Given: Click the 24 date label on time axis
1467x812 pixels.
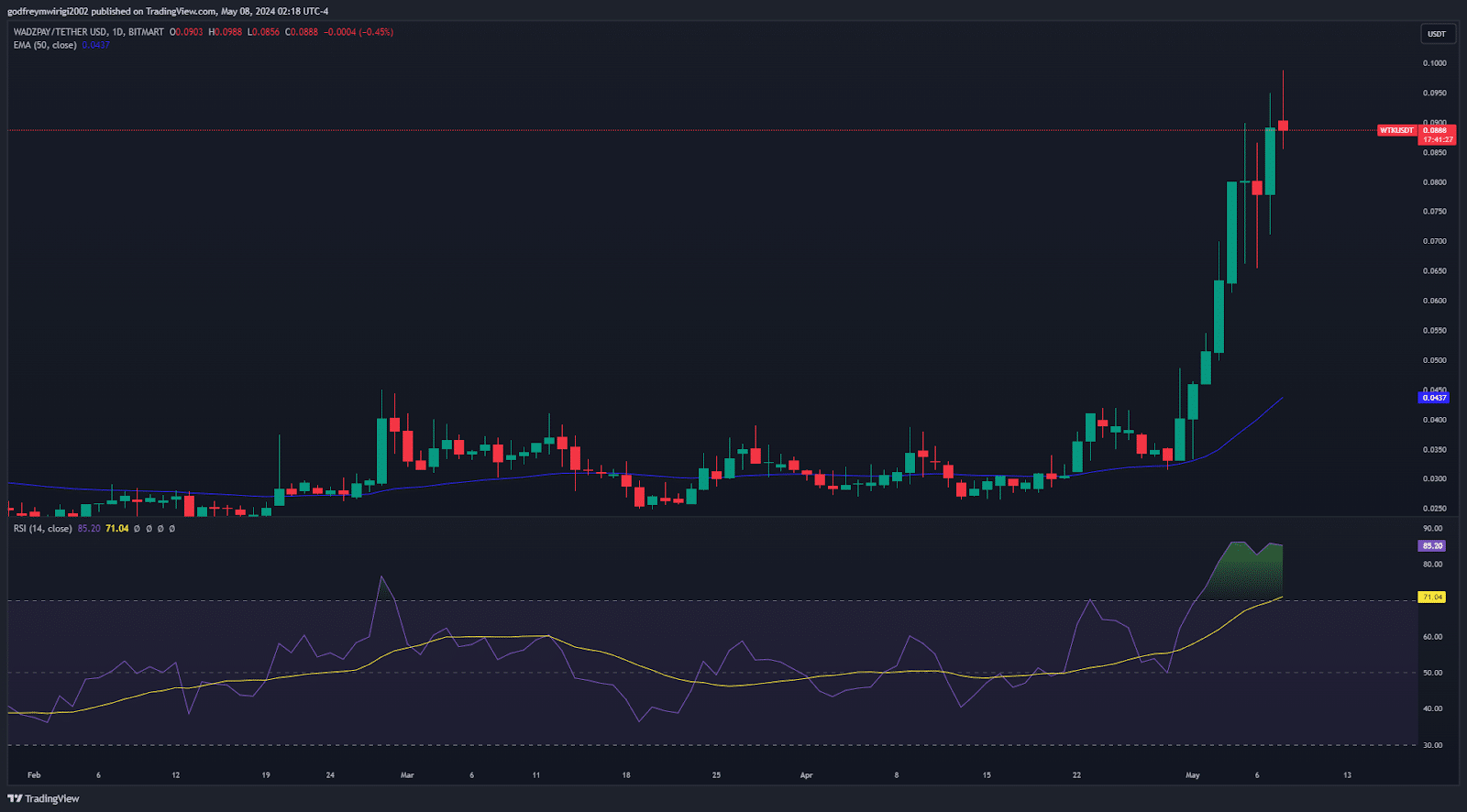Looking at the screenshot, I should pyautogui.click(x=330, y=775).
